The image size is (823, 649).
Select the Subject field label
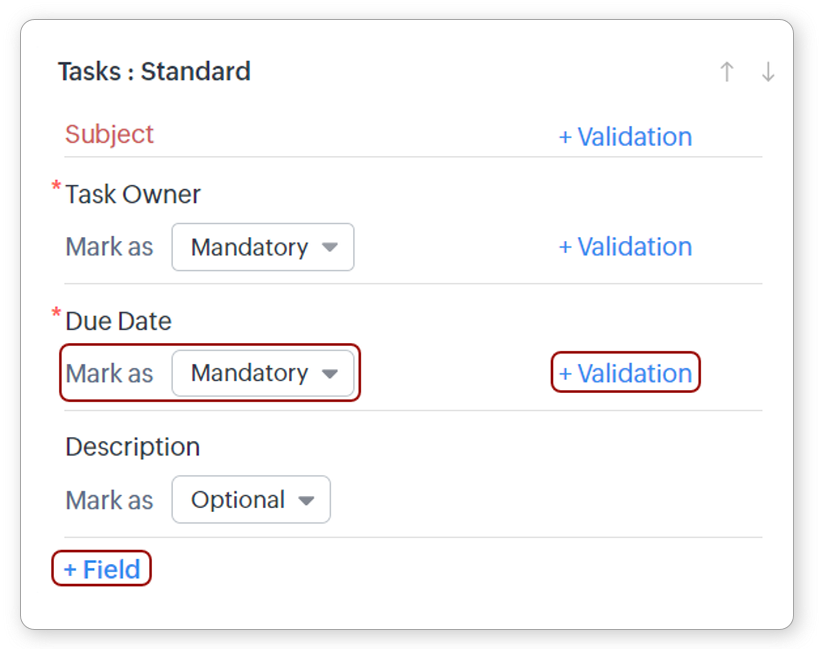coord(109,134)
